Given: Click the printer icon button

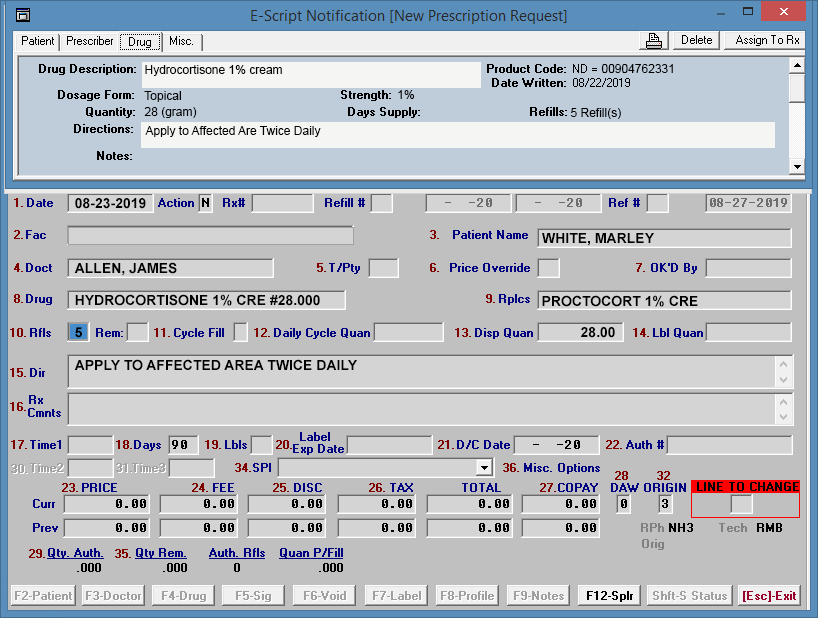Looking at the screenshot, I should tap(654, 40).
